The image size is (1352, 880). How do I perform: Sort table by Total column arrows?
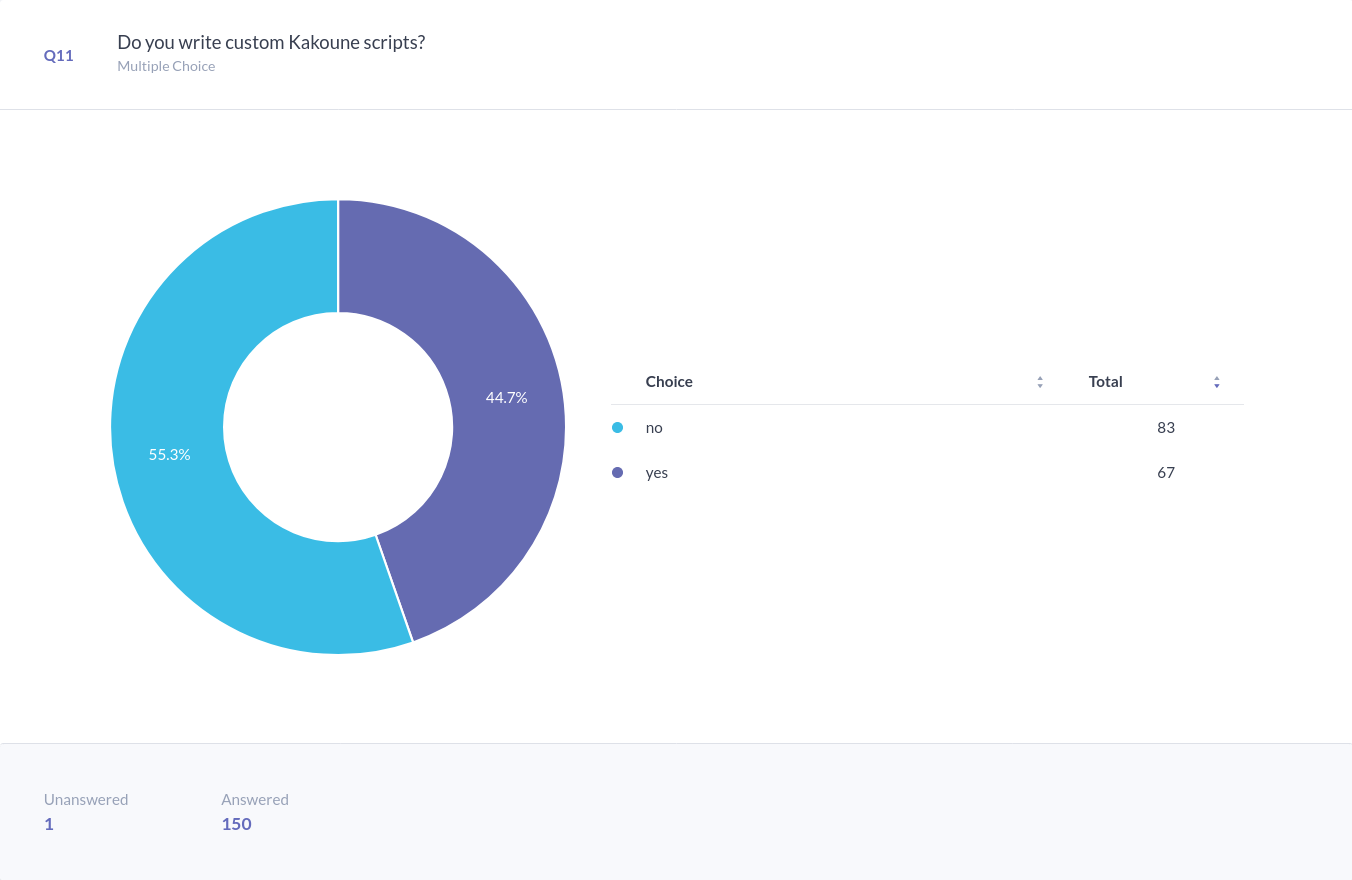1216,382
